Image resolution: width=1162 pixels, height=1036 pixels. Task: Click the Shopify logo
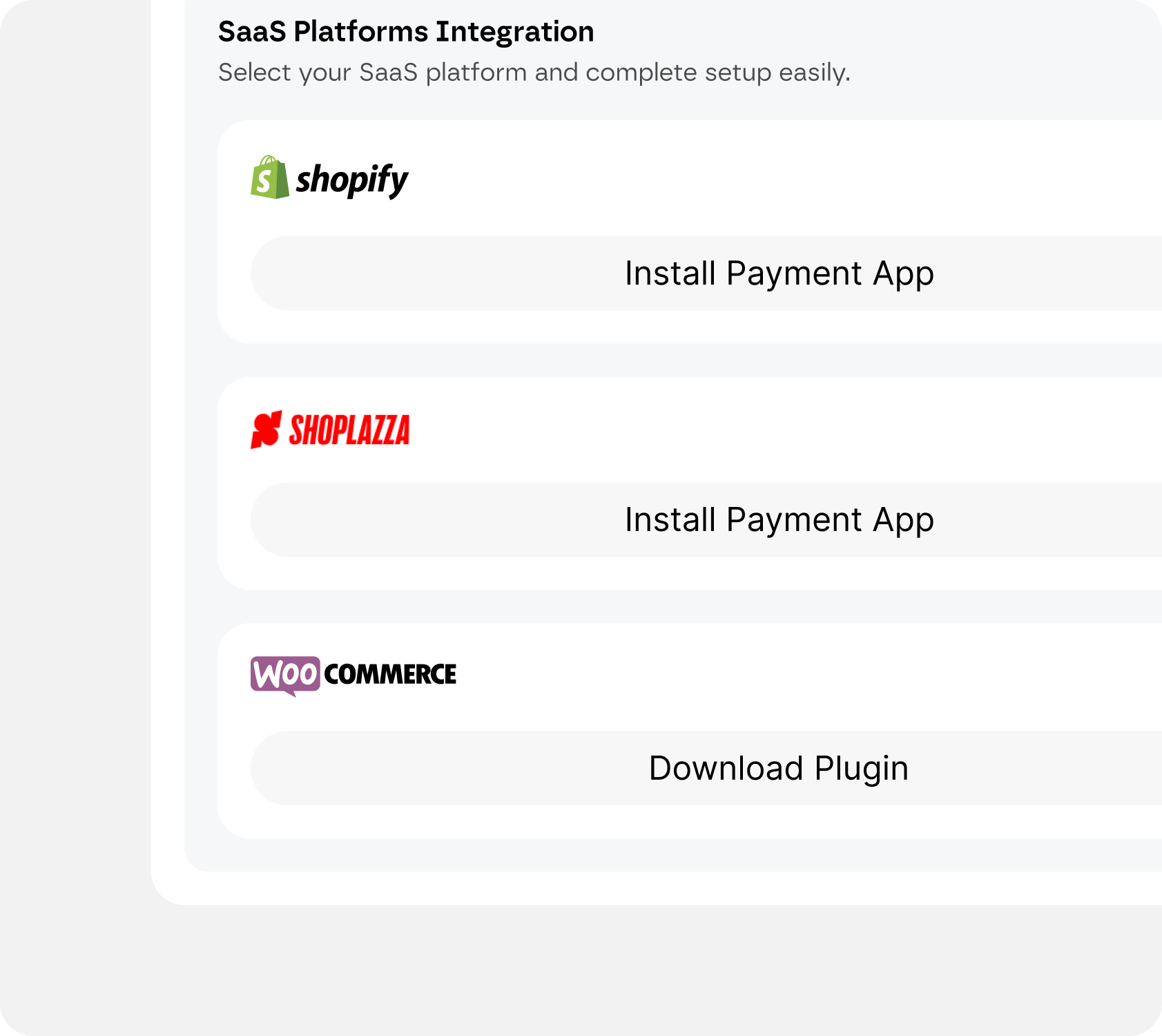coord(329,178)
